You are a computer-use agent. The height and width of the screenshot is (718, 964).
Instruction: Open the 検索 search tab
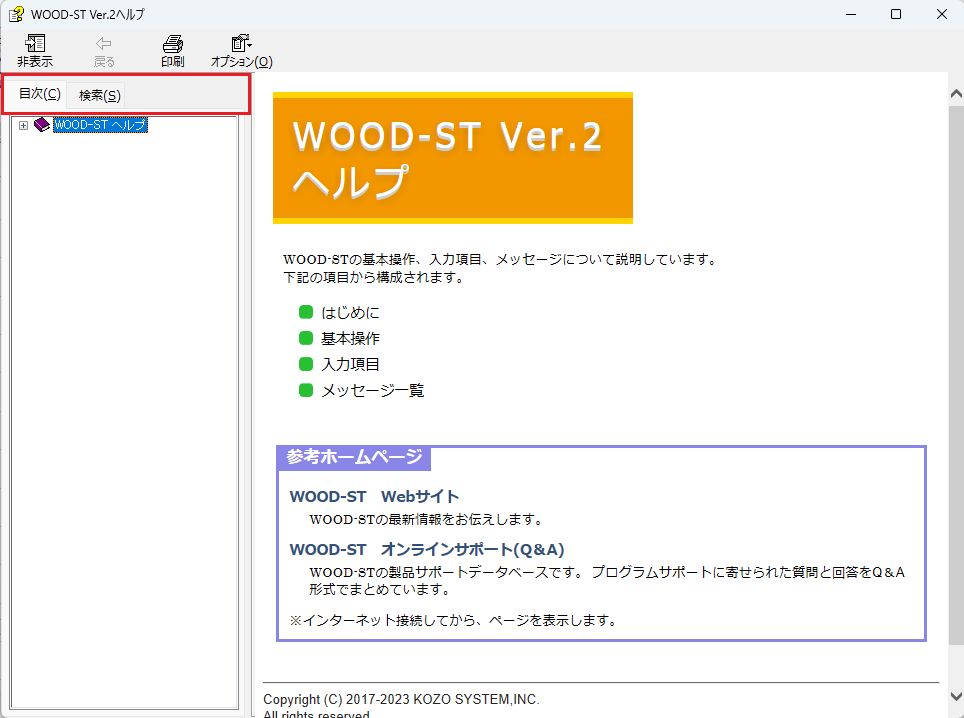pyautogui.click(x=100, y=96)
